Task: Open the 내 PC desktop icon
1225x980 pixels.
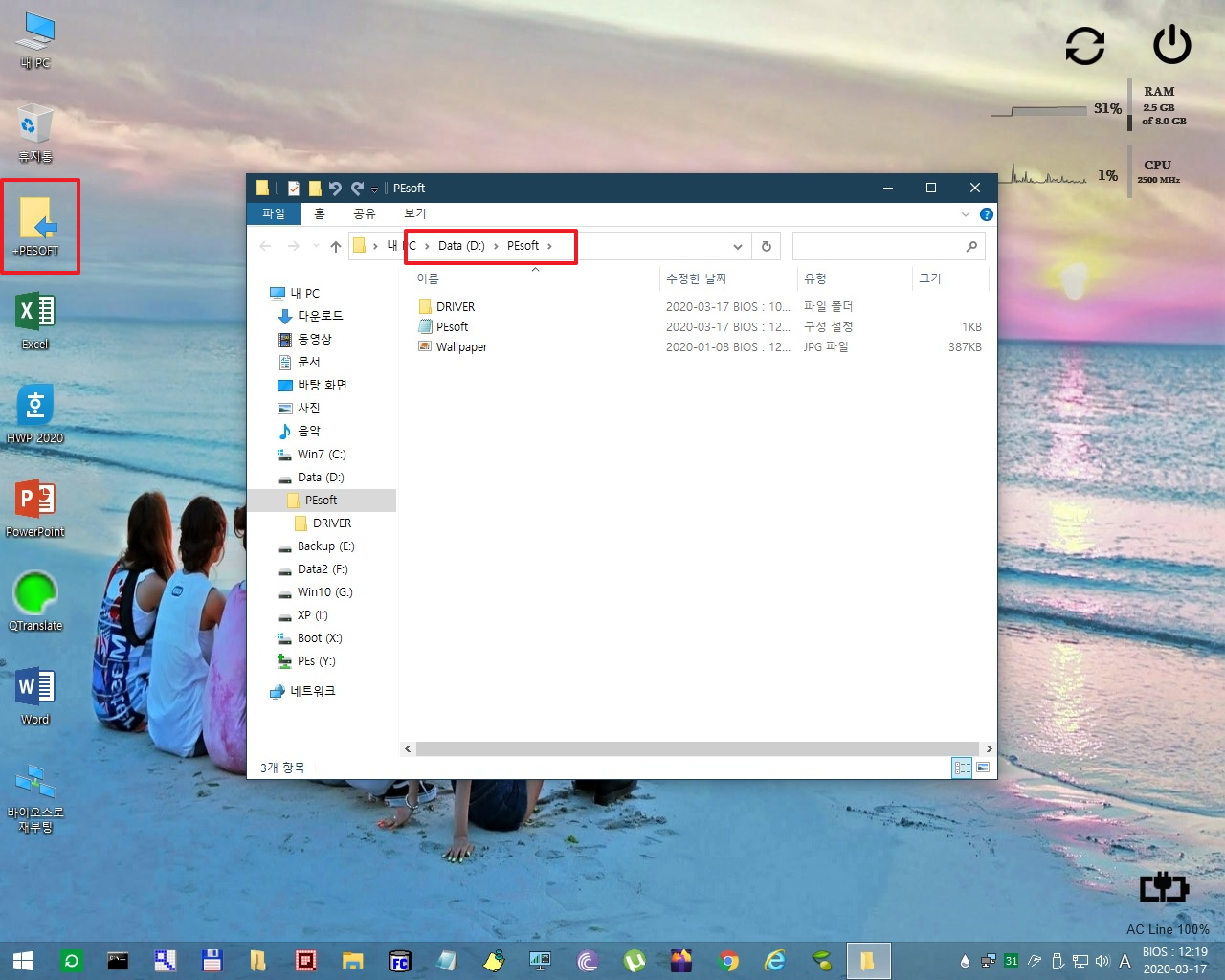Action: click(35, 40)
